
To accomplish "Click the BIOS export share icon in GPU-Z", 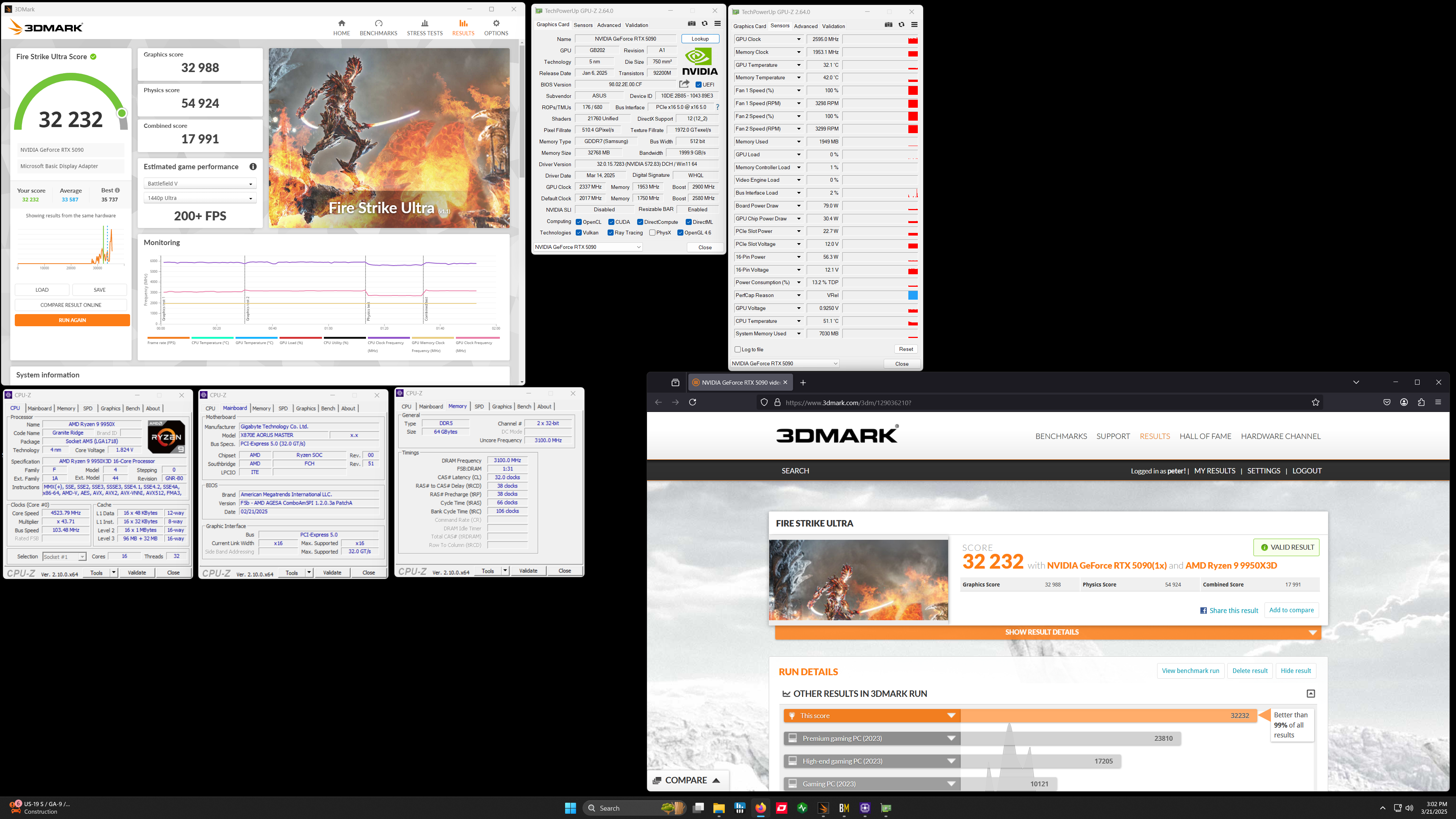I will coord(684,84).
